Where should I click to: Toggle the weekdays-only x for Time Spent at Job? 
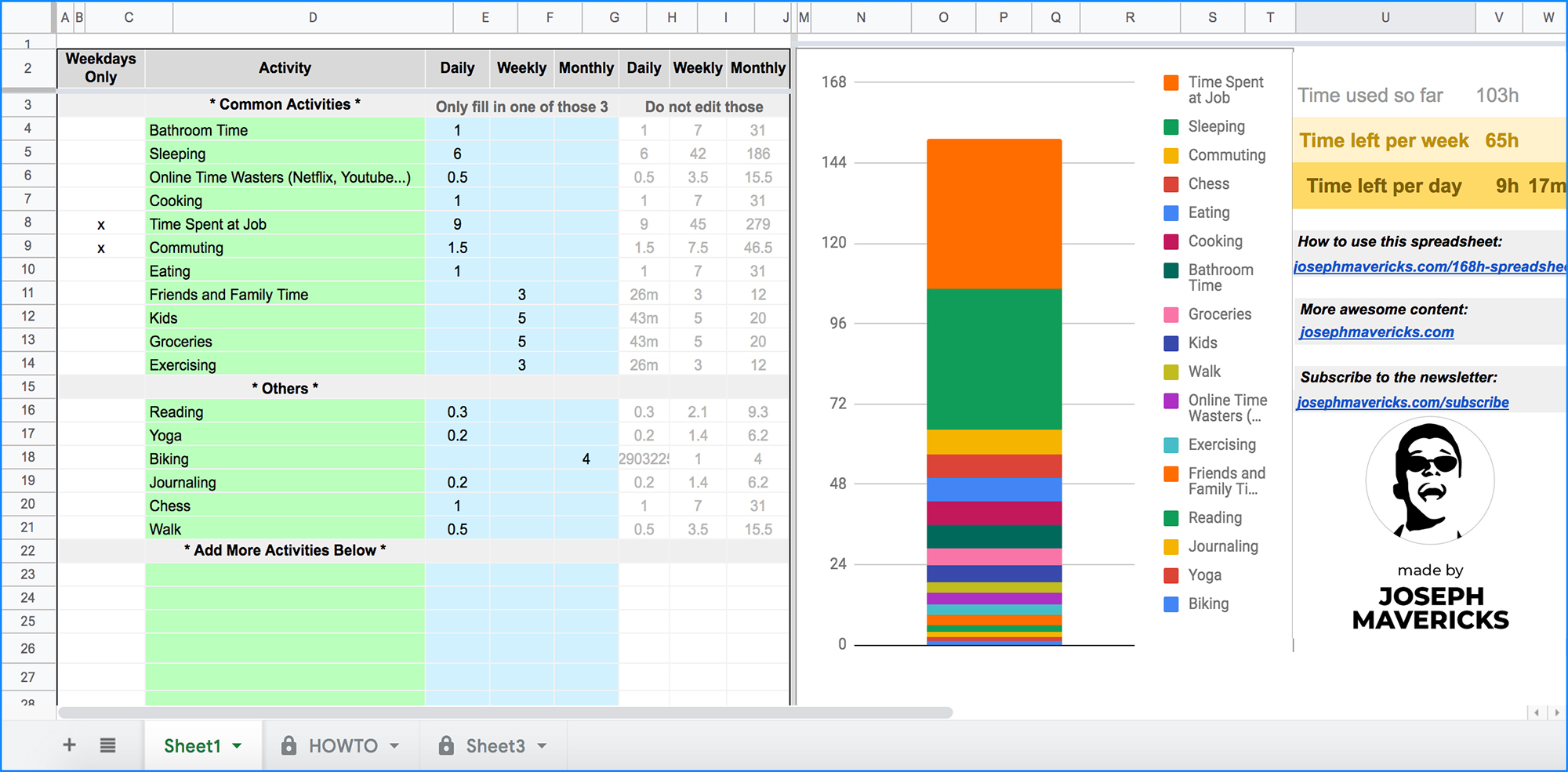click(x=100, y=223)
